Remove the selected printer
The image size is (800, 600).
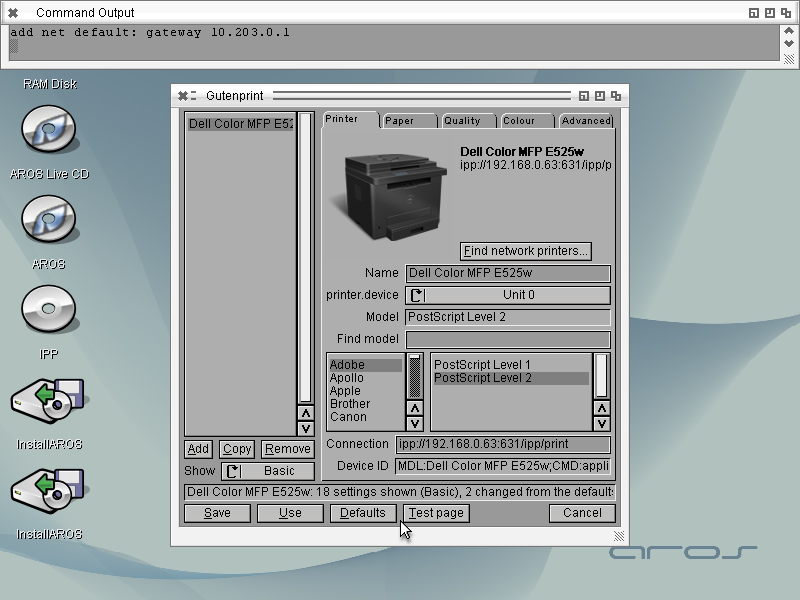click(288, 449)
